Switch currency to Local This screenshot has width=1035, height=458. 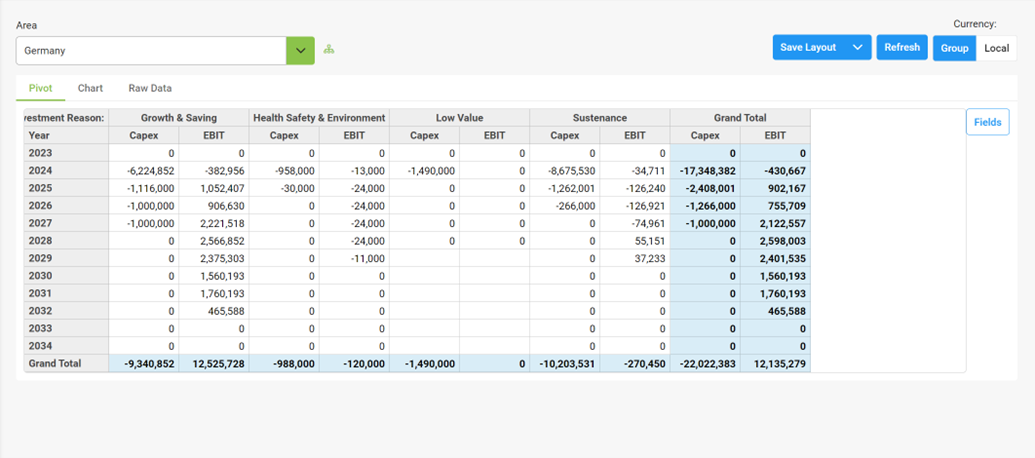(996, 48)
